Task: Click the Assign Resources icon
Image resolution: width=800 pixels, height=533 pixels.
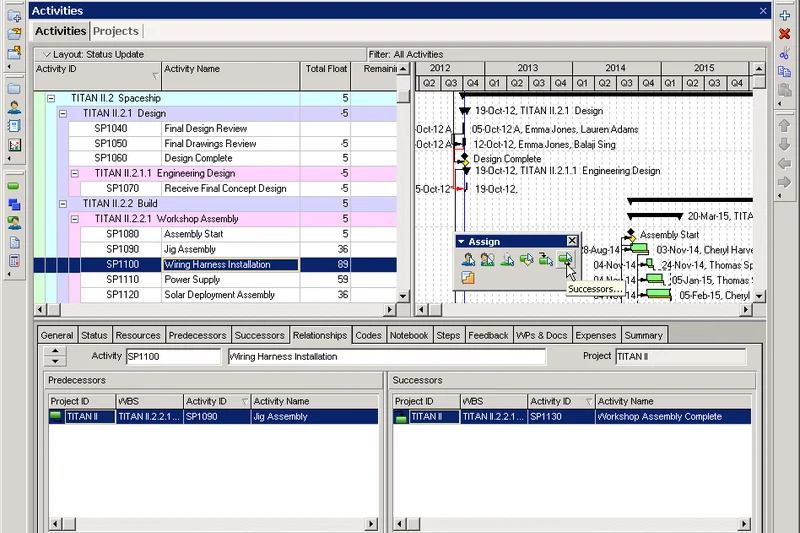Action: 468,259
